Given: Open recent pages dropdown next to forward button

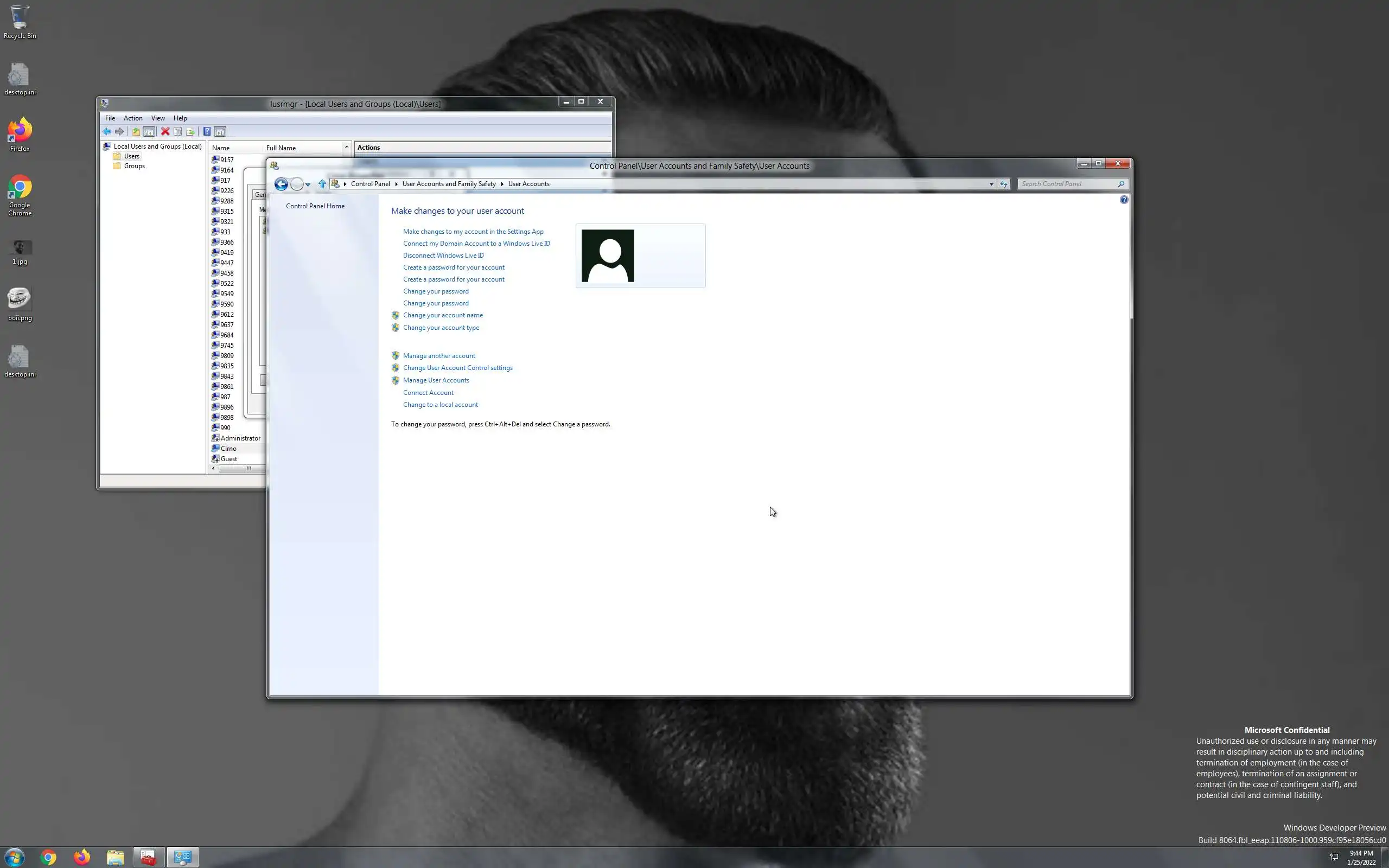Looking at the screenshot, I should pos(308,184).
